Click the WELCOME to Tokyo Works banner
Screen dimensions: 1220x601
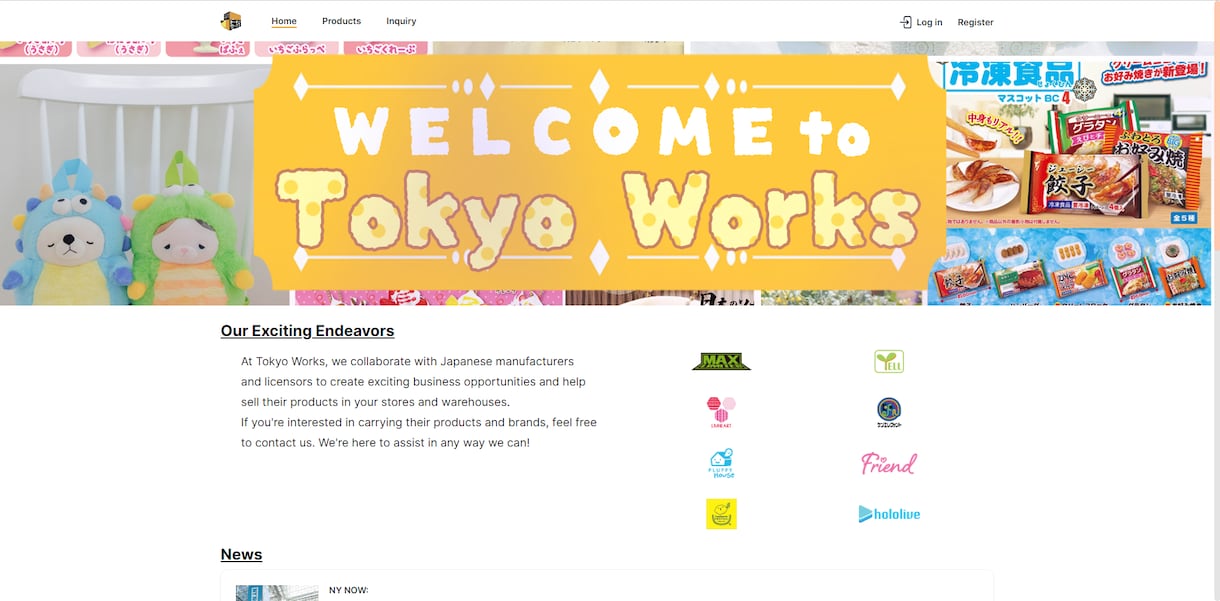pos(600,173)
